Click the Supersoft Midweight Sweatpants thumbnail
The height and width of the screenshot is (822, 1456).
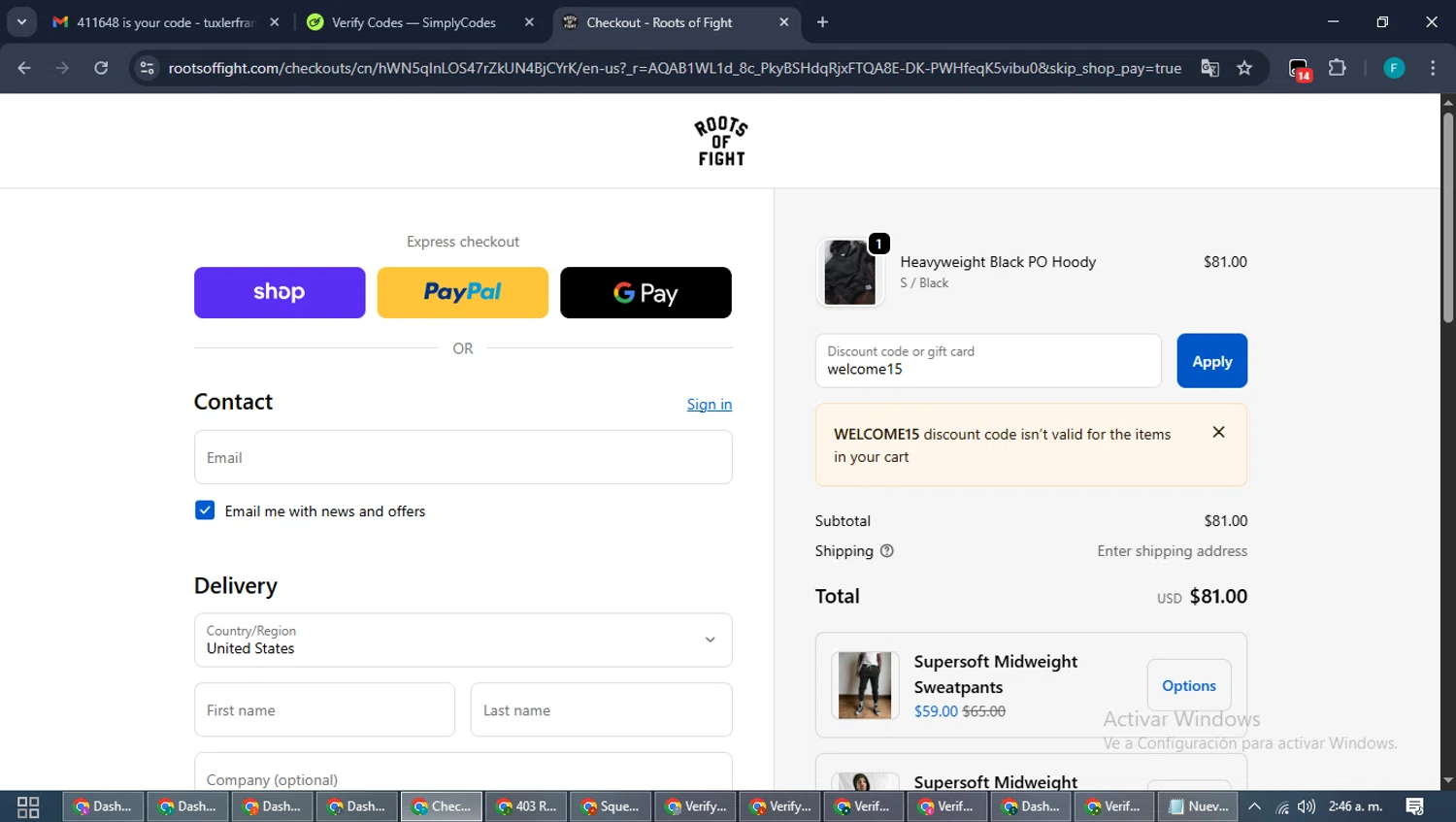click(864, 685)
